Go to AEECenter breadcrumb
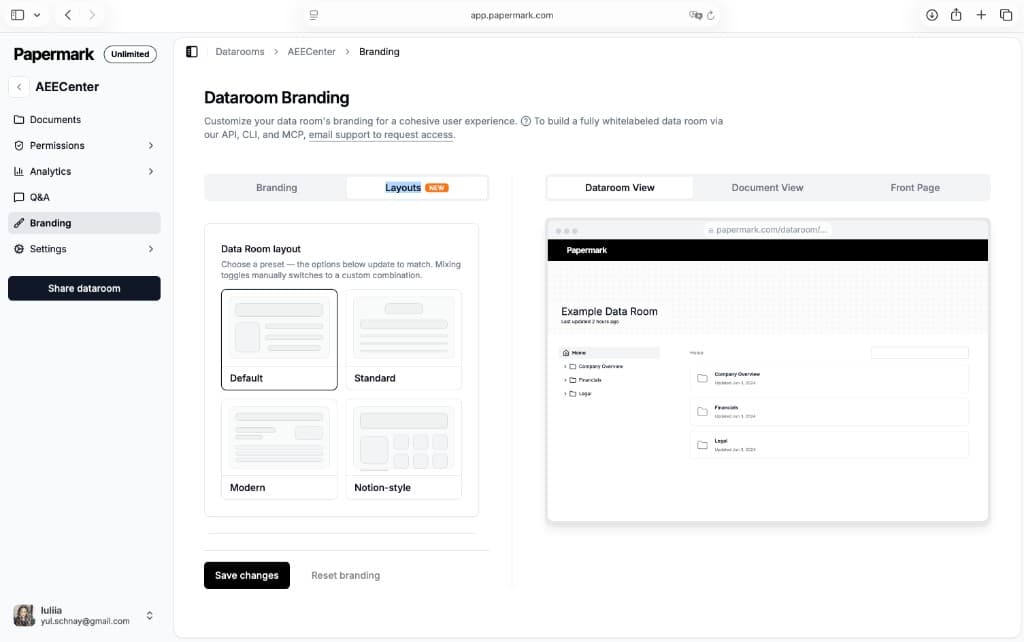1024x642 pixels. pyautogui.click(x=312, y=52)
